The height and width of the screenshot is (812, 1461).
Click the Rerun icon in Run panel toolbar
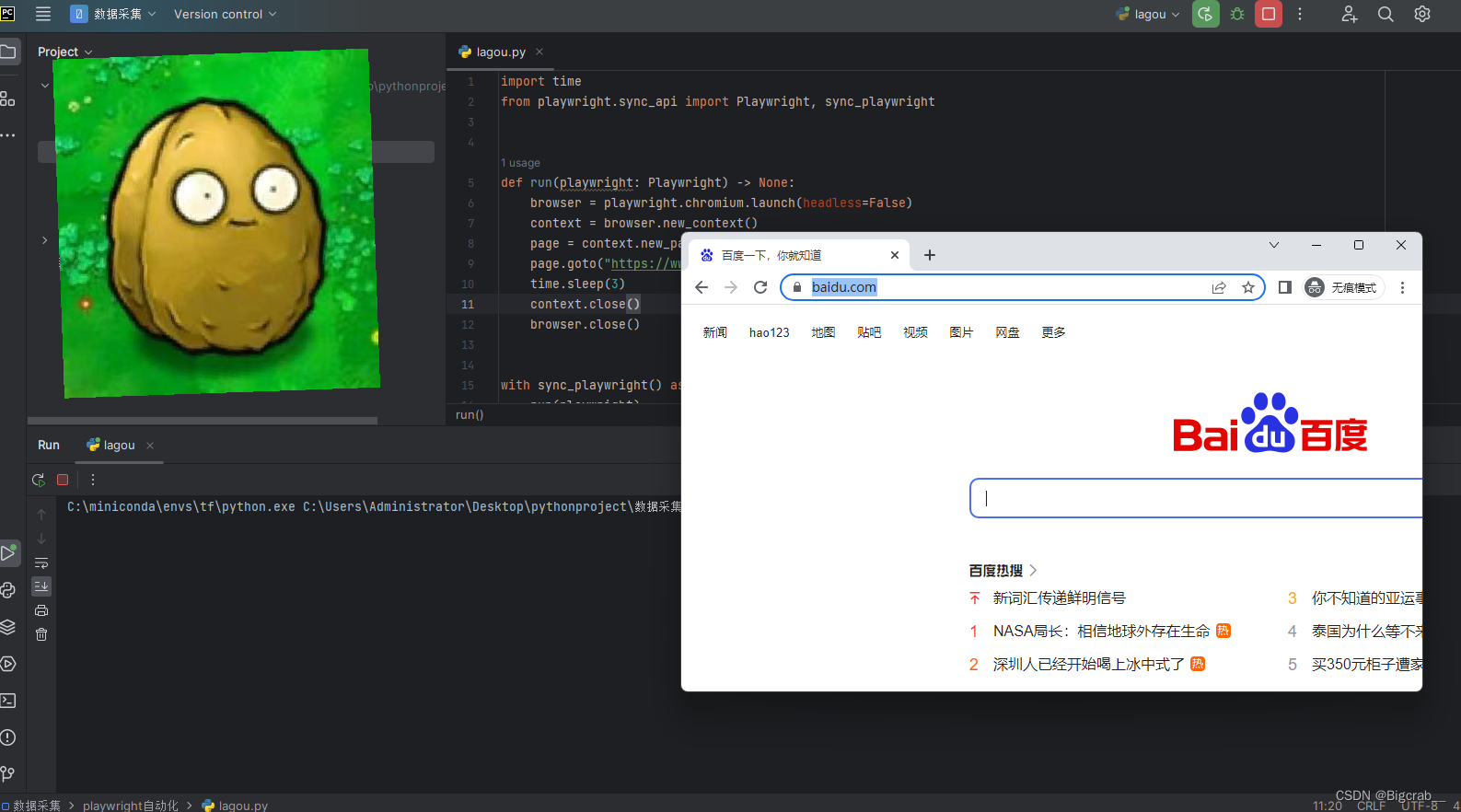39,480
